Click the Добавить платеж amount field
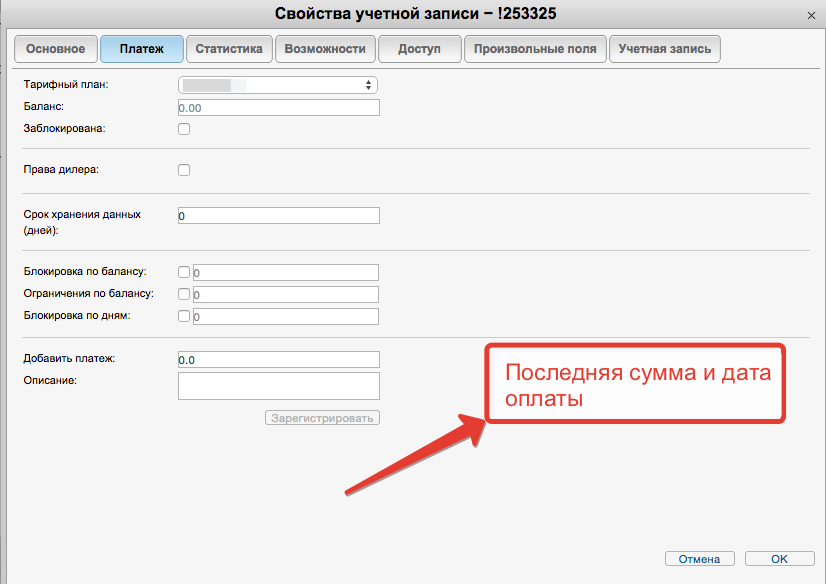Screen dimensions: 826x584 [278, 360]
